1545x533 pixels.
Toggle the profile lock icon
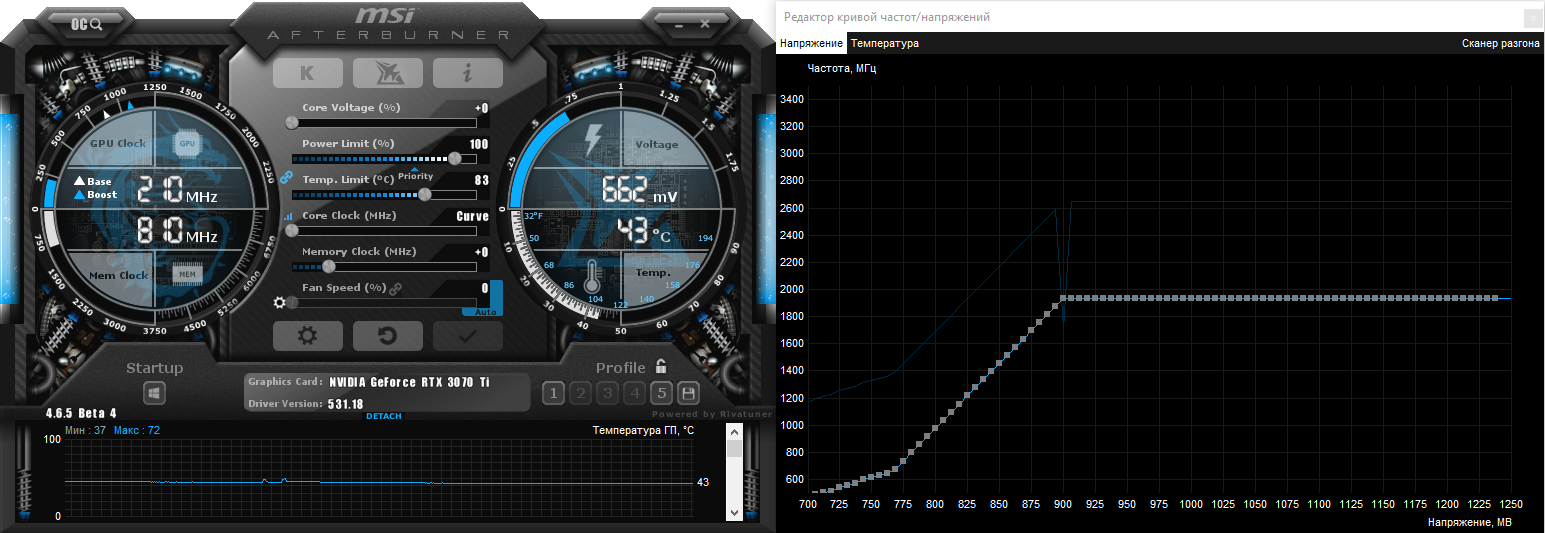pos(660,366)
